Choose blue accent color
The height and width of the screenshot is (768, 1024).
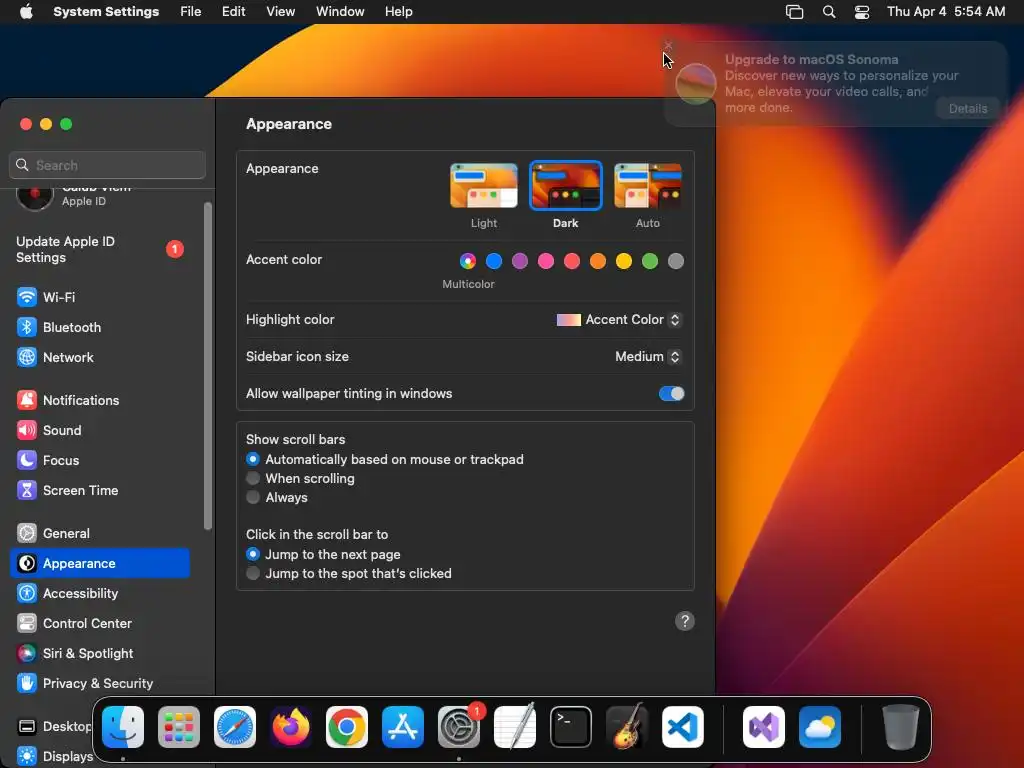tap(494, 261)
